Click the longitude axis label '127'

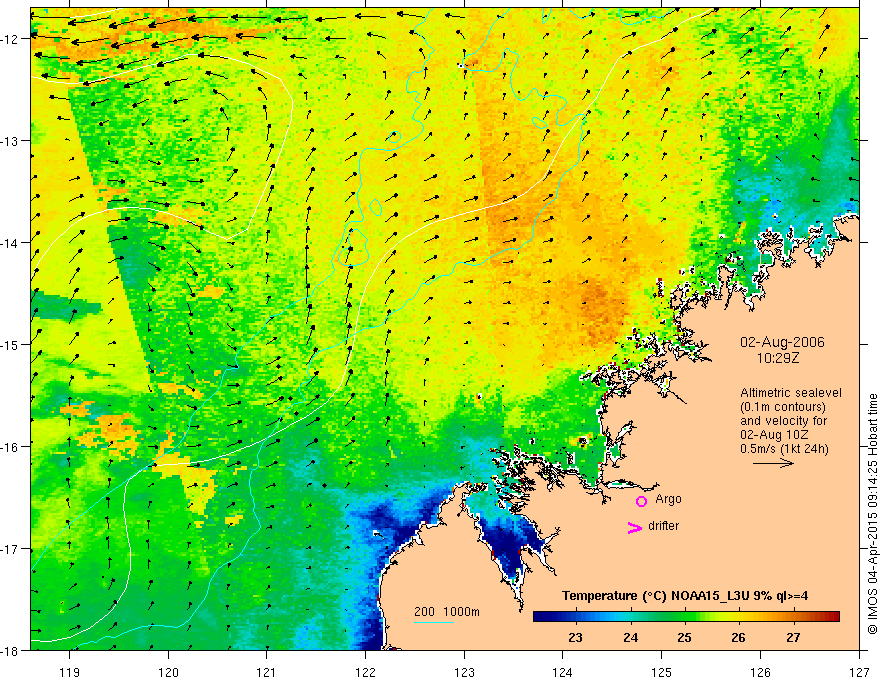click(x=859, y=672)
